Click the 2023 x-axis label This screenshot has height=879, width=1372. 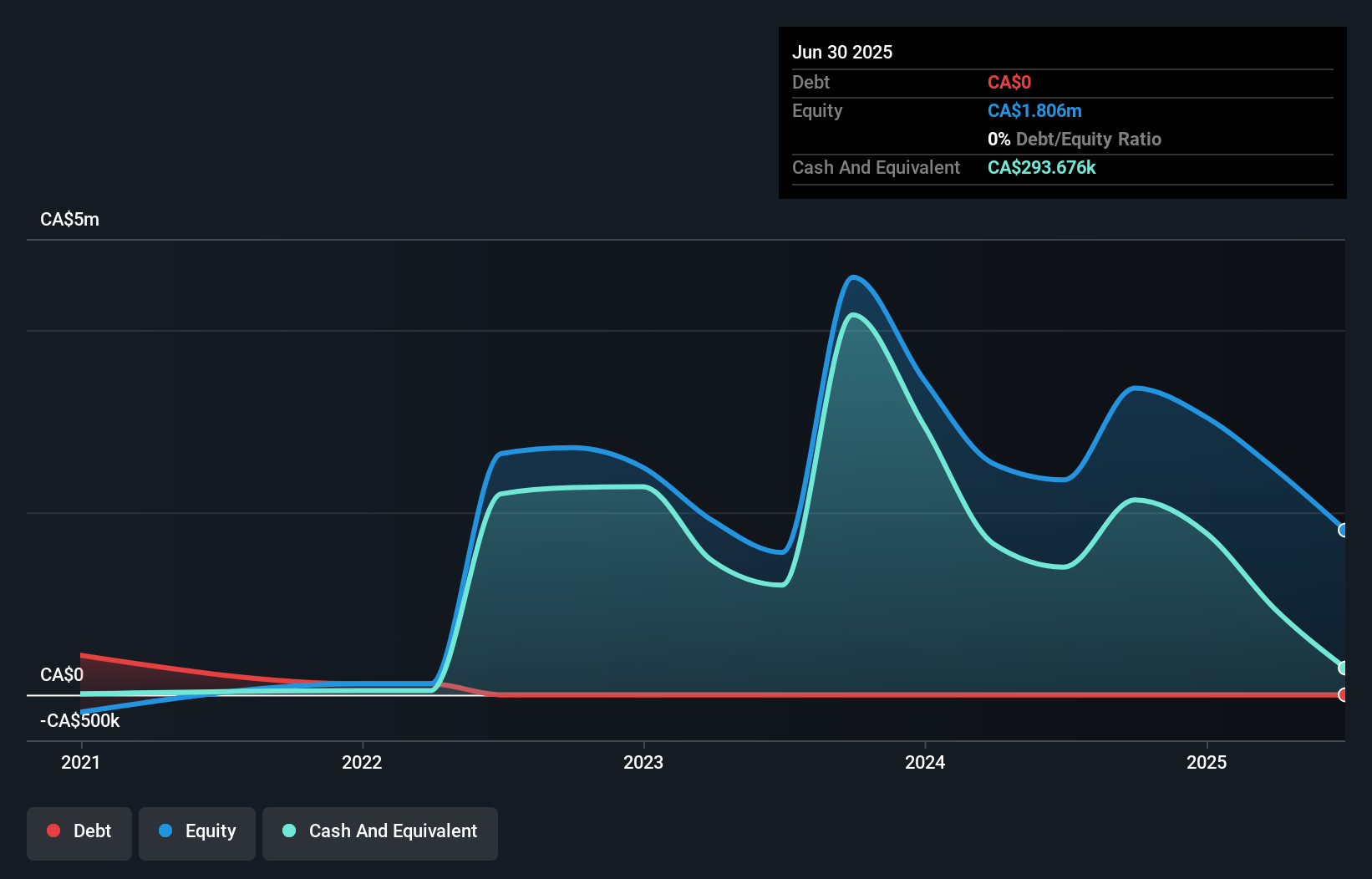tap(643, 762)
